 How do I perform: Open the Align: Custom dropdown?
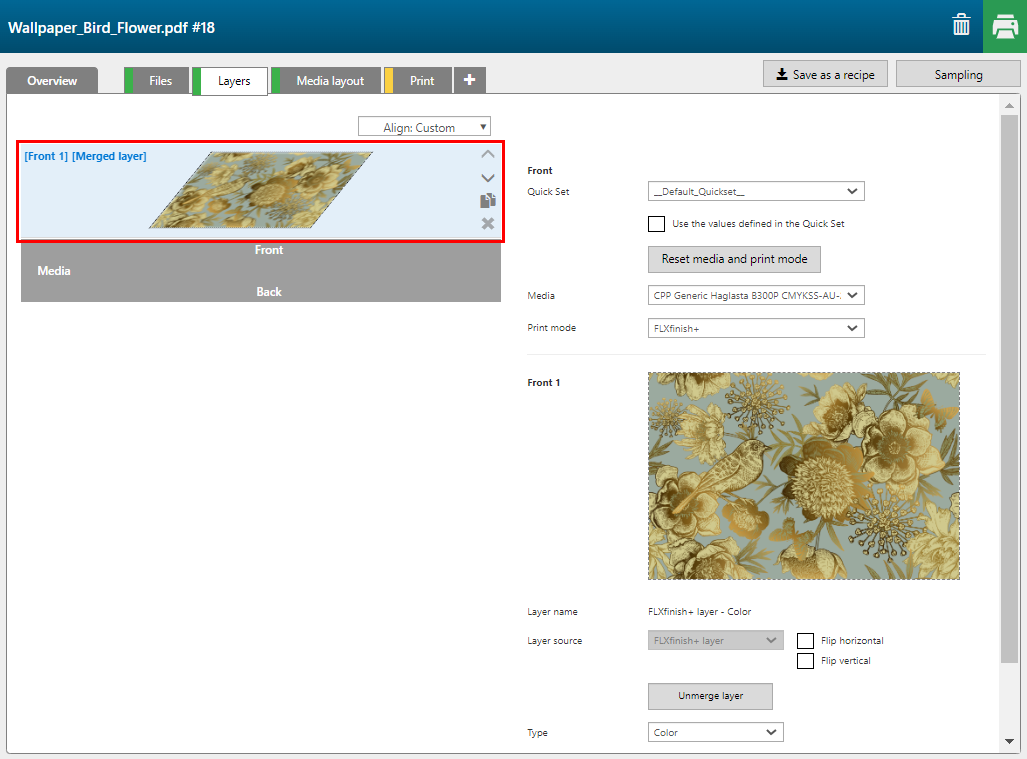click(x=425, y=127)
